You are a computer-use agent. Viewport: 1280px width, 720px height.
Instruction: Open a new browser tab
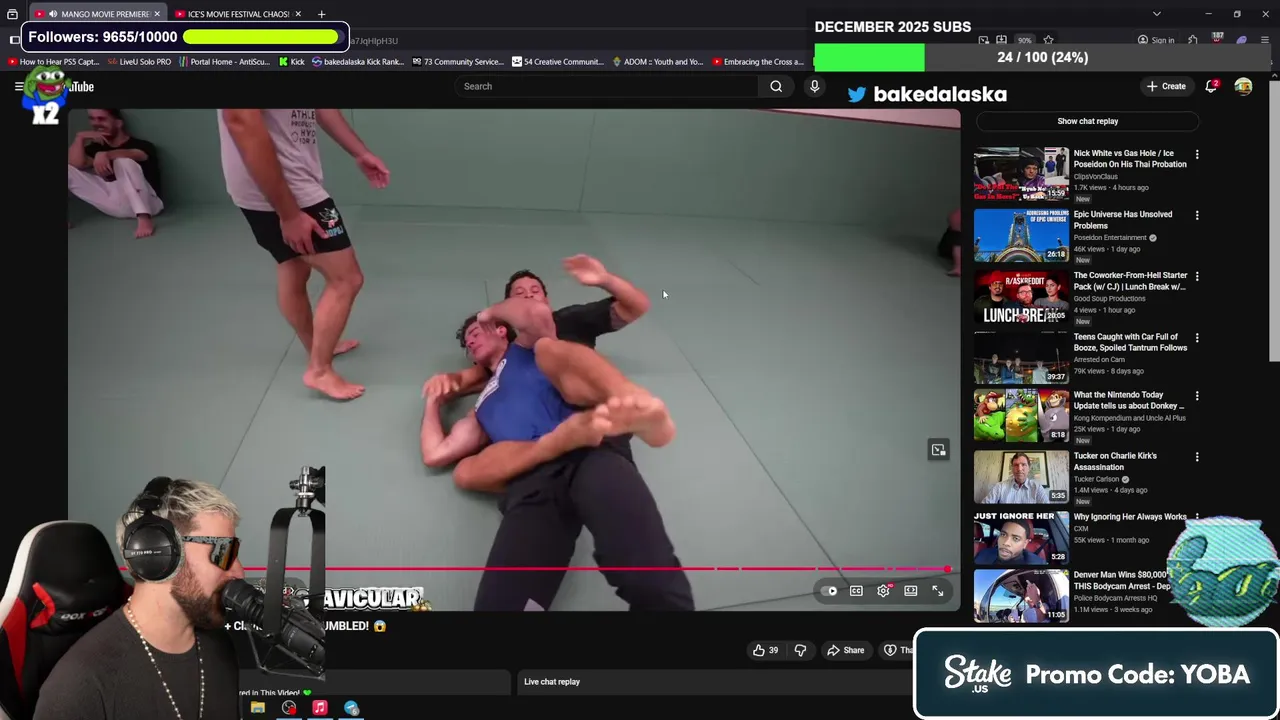tap(321, 14)
